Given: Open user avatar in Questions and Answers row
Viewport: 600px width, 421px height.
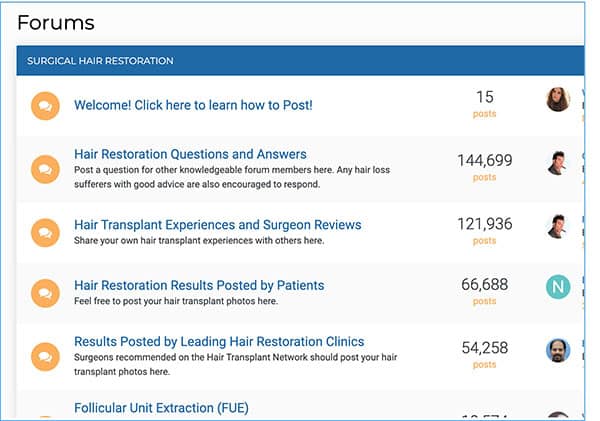Looking at the screenshot, I should point(558,163).
